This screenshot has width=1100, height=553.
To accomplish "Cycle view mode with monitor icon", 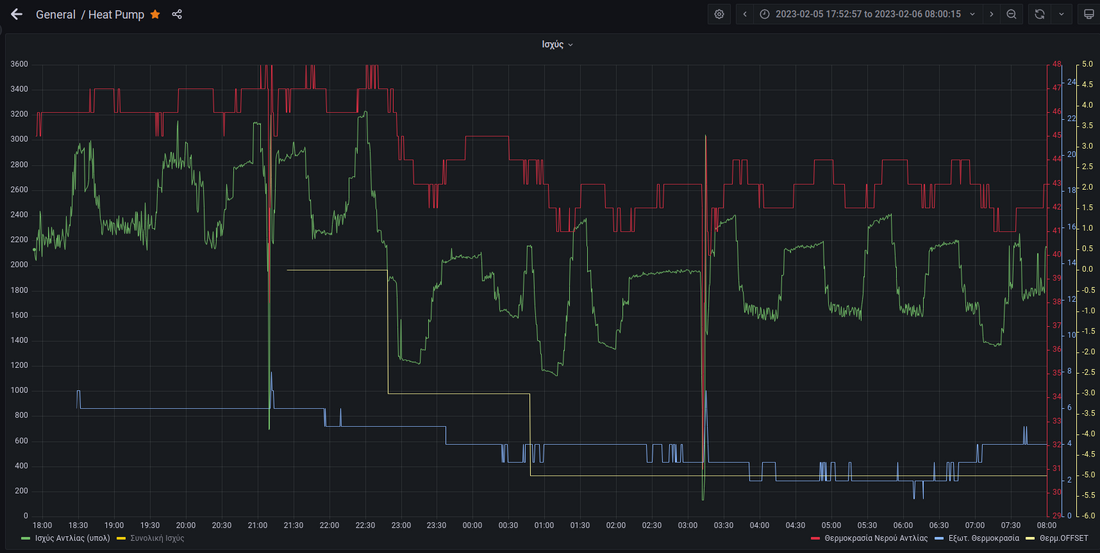I will (1088, 14).
